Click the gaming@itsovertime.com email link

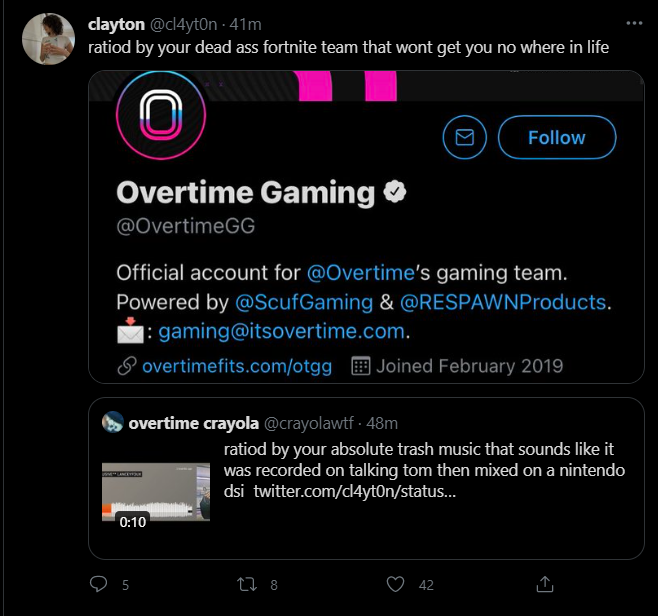270,330
